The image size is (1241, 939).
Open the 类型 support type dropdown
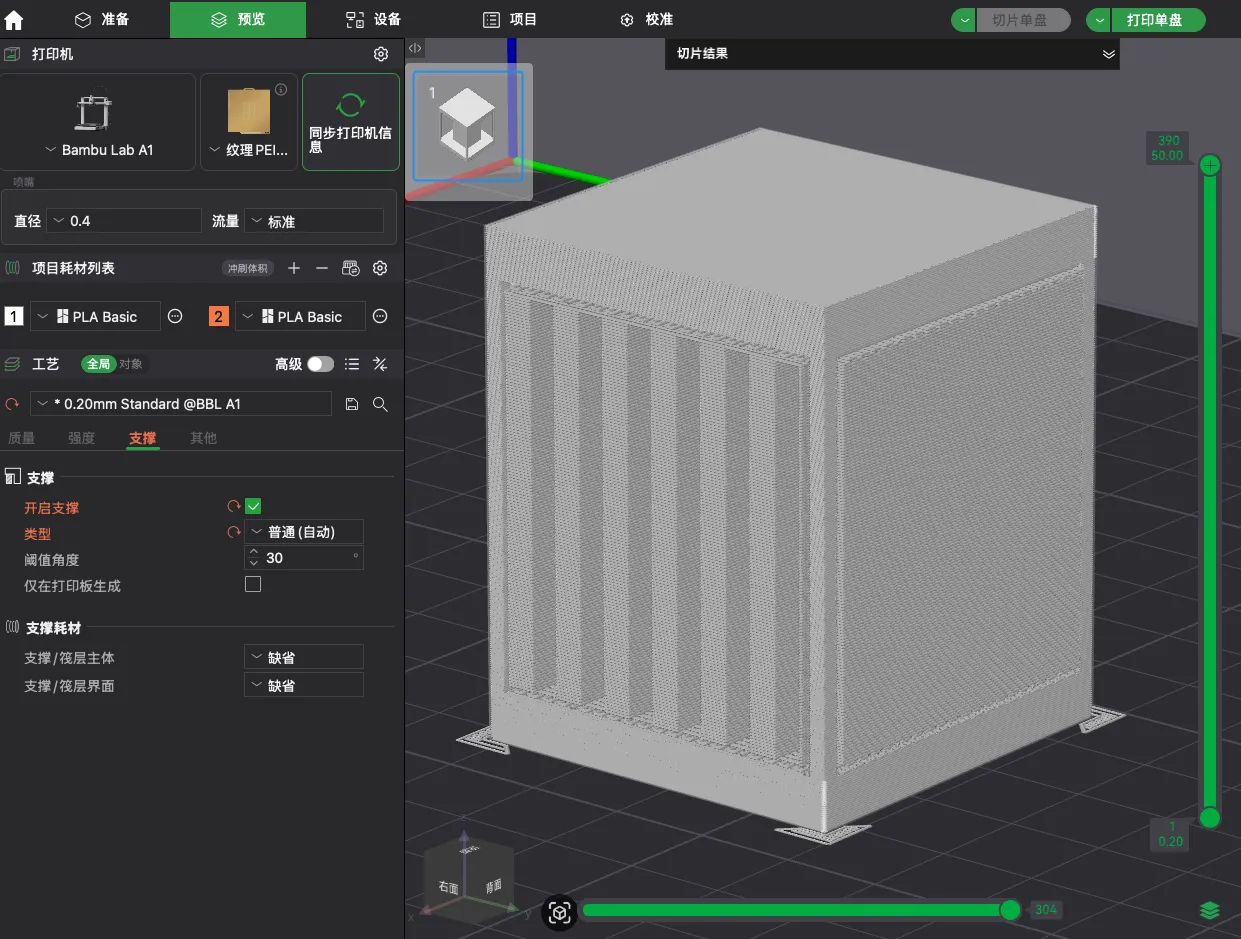click(x=304, y=532)
